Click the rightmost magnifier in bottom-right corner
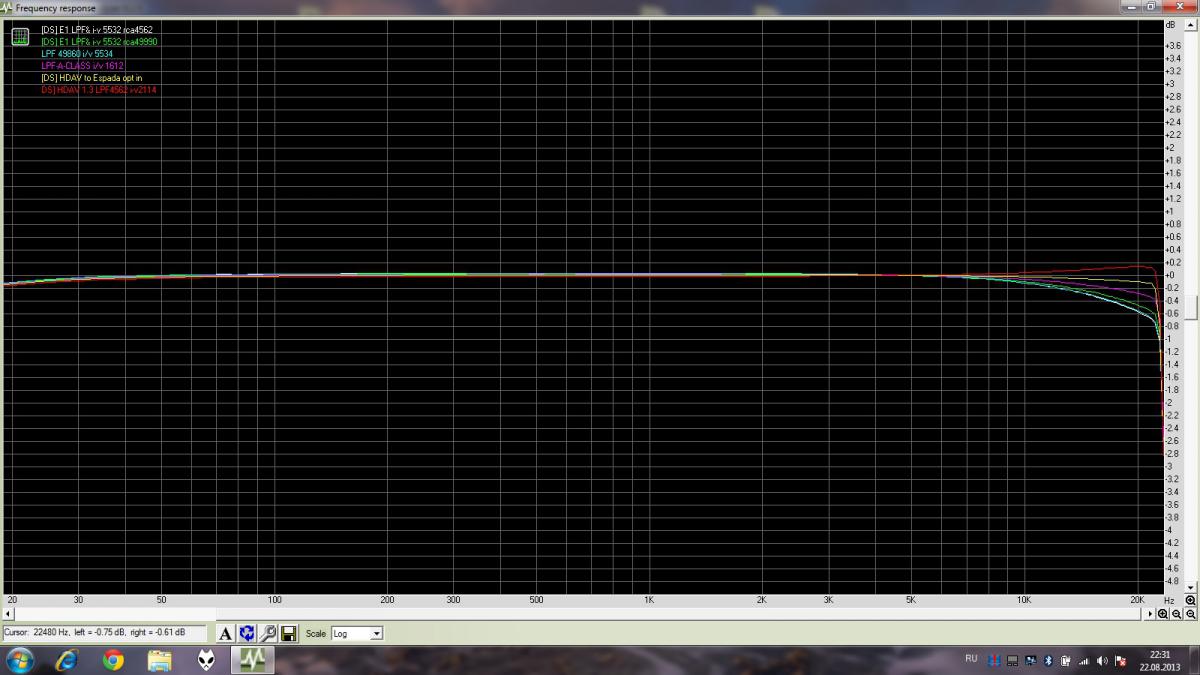Image resolution: width=1200 pixels, height=675 pixels. (x=1190, y=614)
